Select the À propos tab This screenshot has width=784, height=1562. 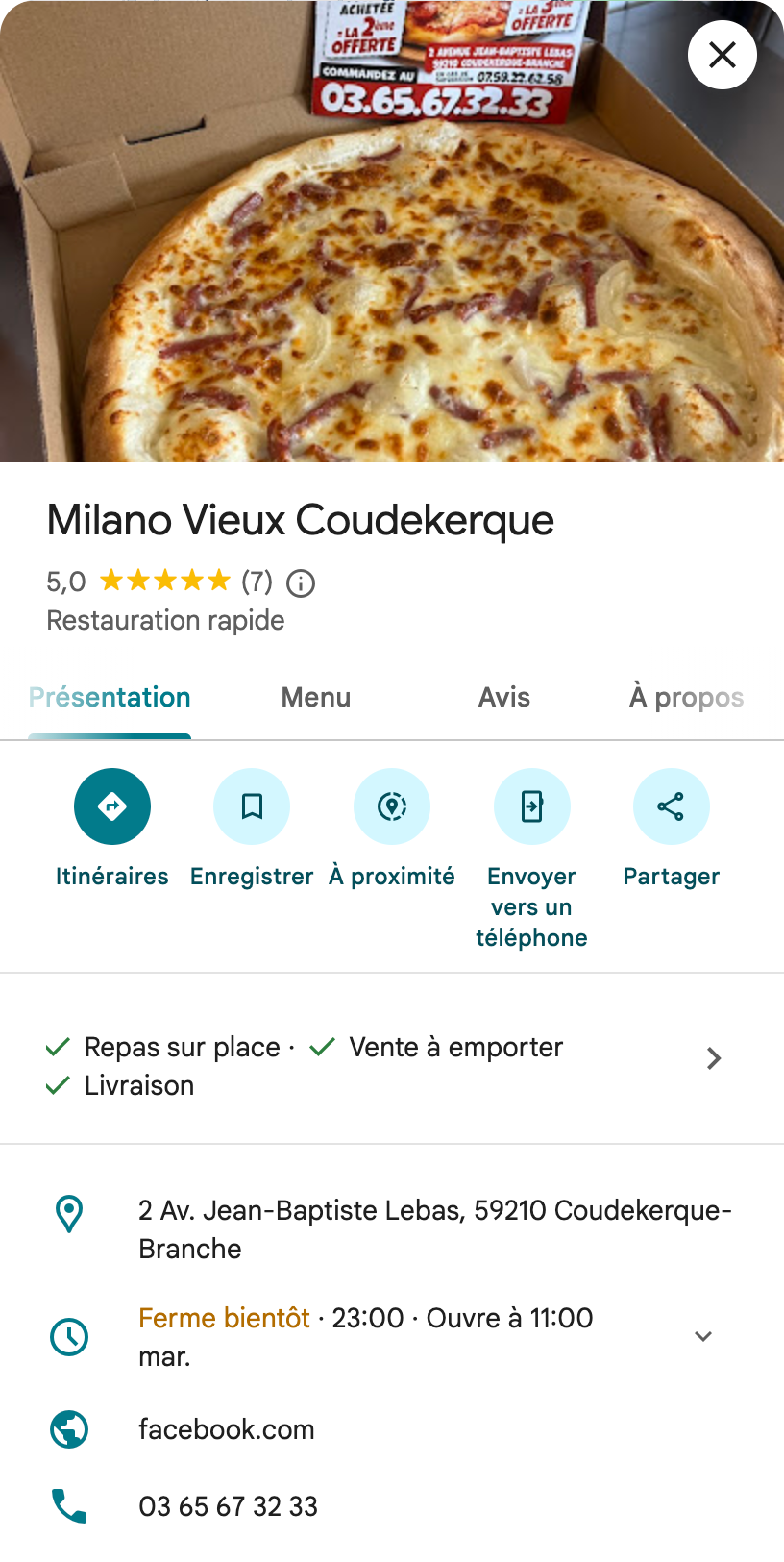tap(686, 698)
